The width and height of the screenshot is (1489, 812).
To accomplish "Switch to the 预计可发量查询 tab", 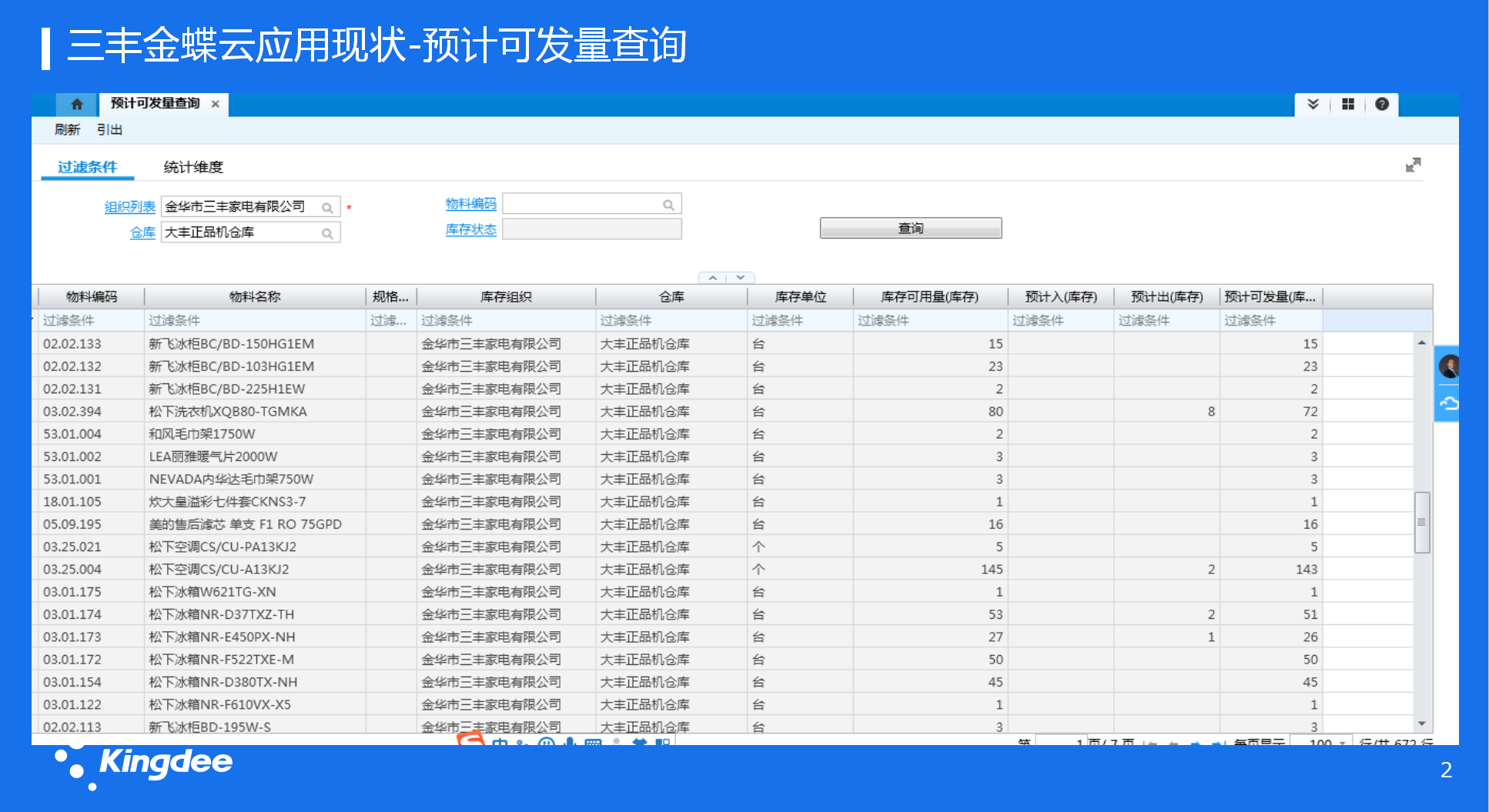I will 155,104.
